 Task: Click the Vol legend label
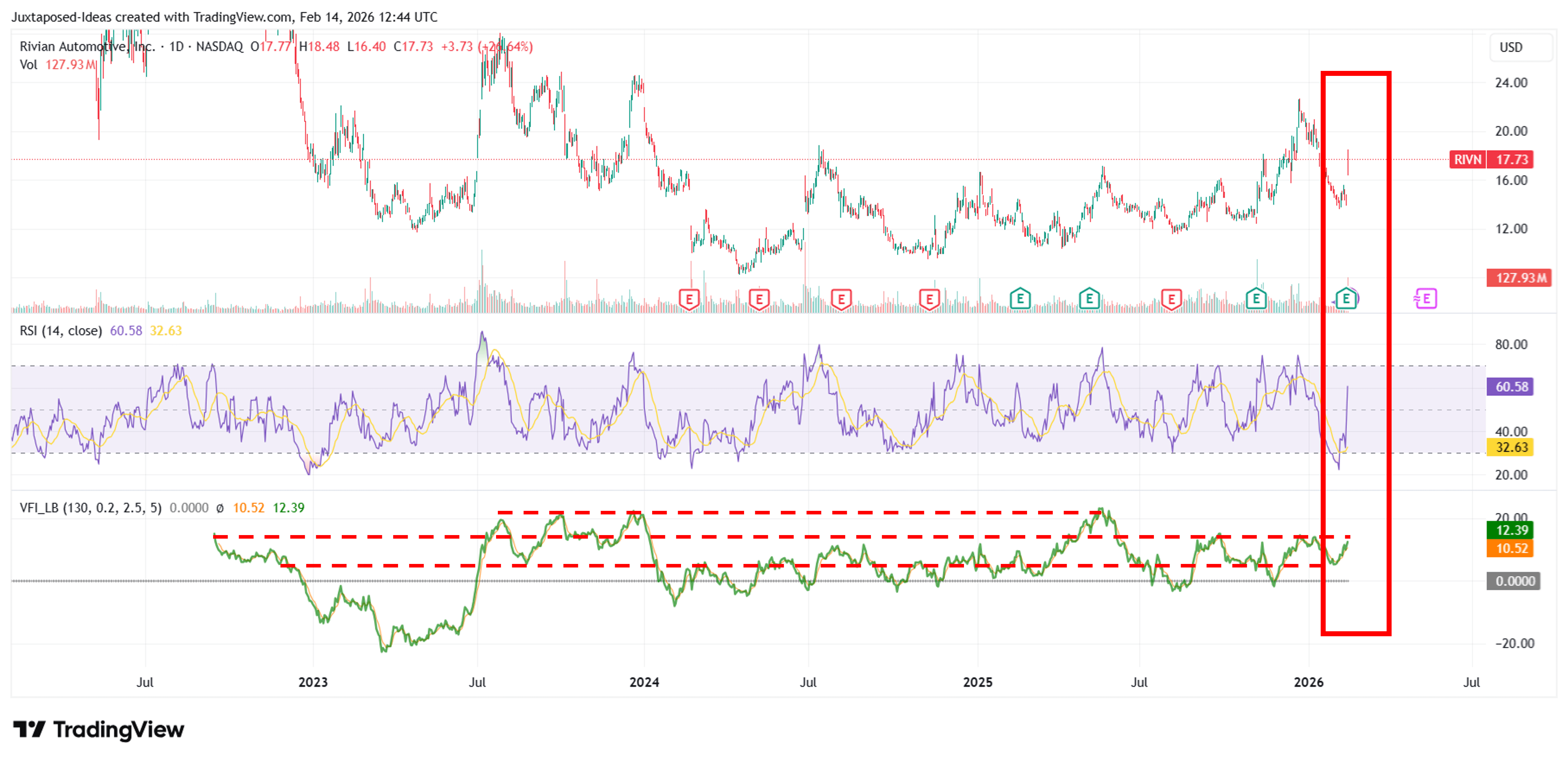point(28,64)
